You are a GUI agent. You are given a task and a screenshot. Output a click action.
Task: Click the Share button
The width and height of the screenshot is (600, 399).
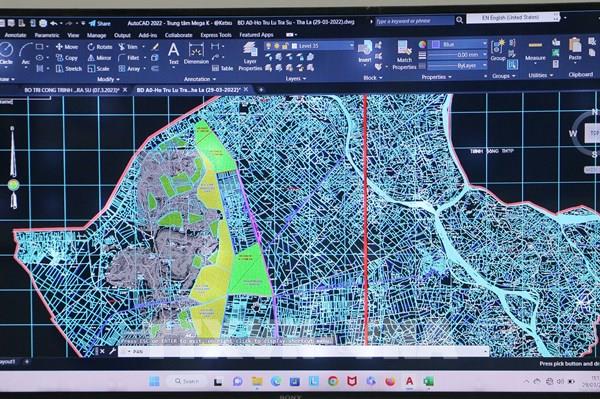[x=100, y=23]
